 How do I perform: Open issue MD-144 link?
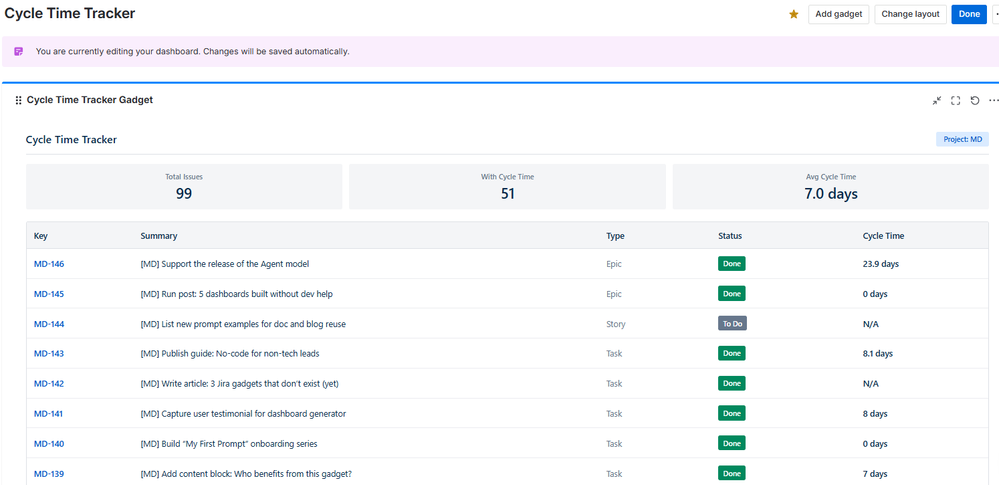(x=49, y=324)
